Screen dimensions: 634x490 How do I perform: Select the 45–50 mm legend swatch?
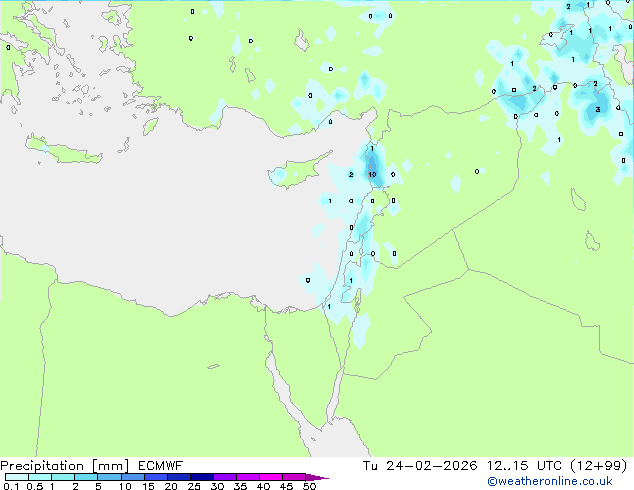(294, 477)
